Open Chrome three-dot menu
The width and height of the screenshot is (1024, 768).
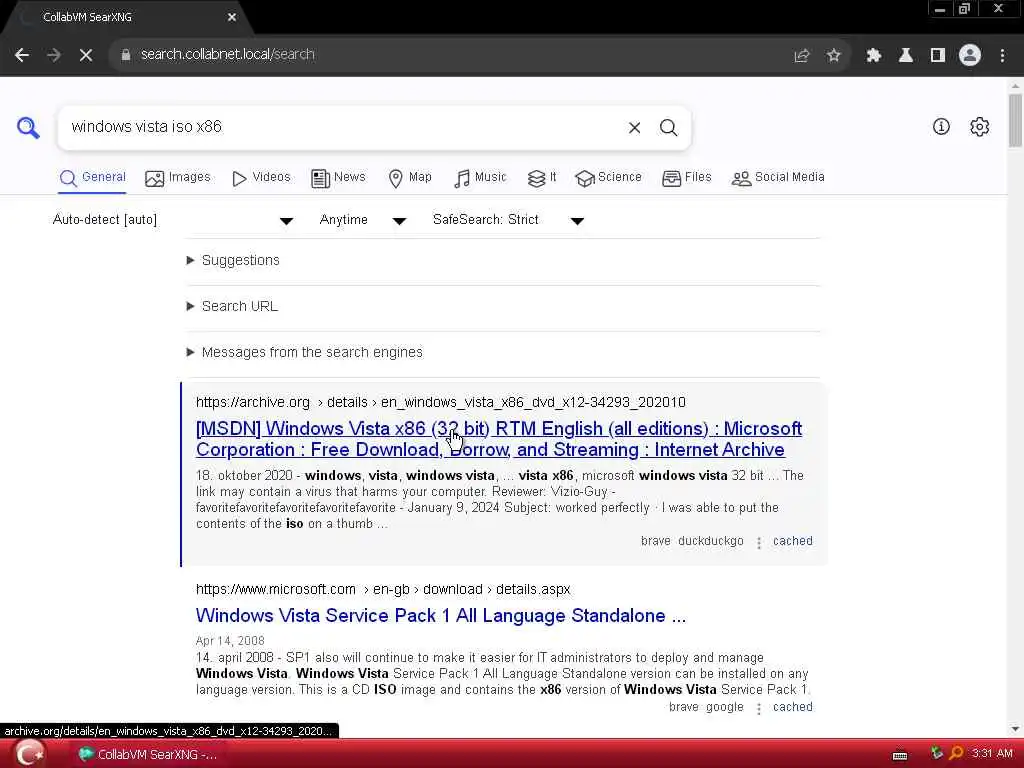click(x=1002, y=56)
